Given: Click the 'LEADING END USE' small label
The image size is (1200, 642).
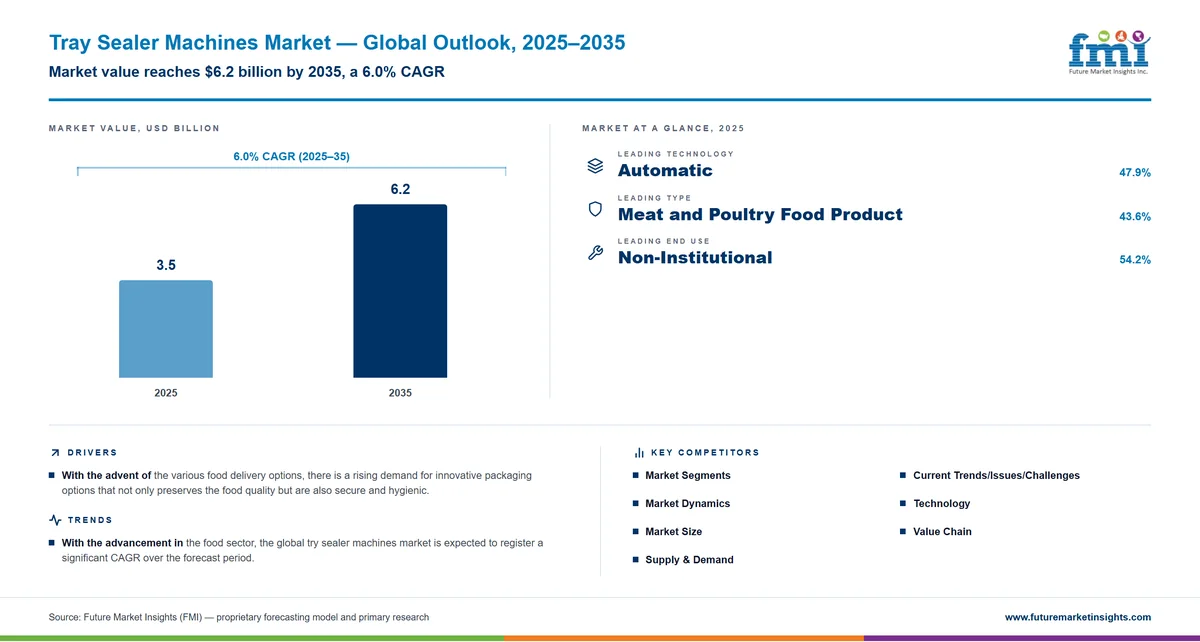Looking at the screenshot, I should tap(664, 241).
